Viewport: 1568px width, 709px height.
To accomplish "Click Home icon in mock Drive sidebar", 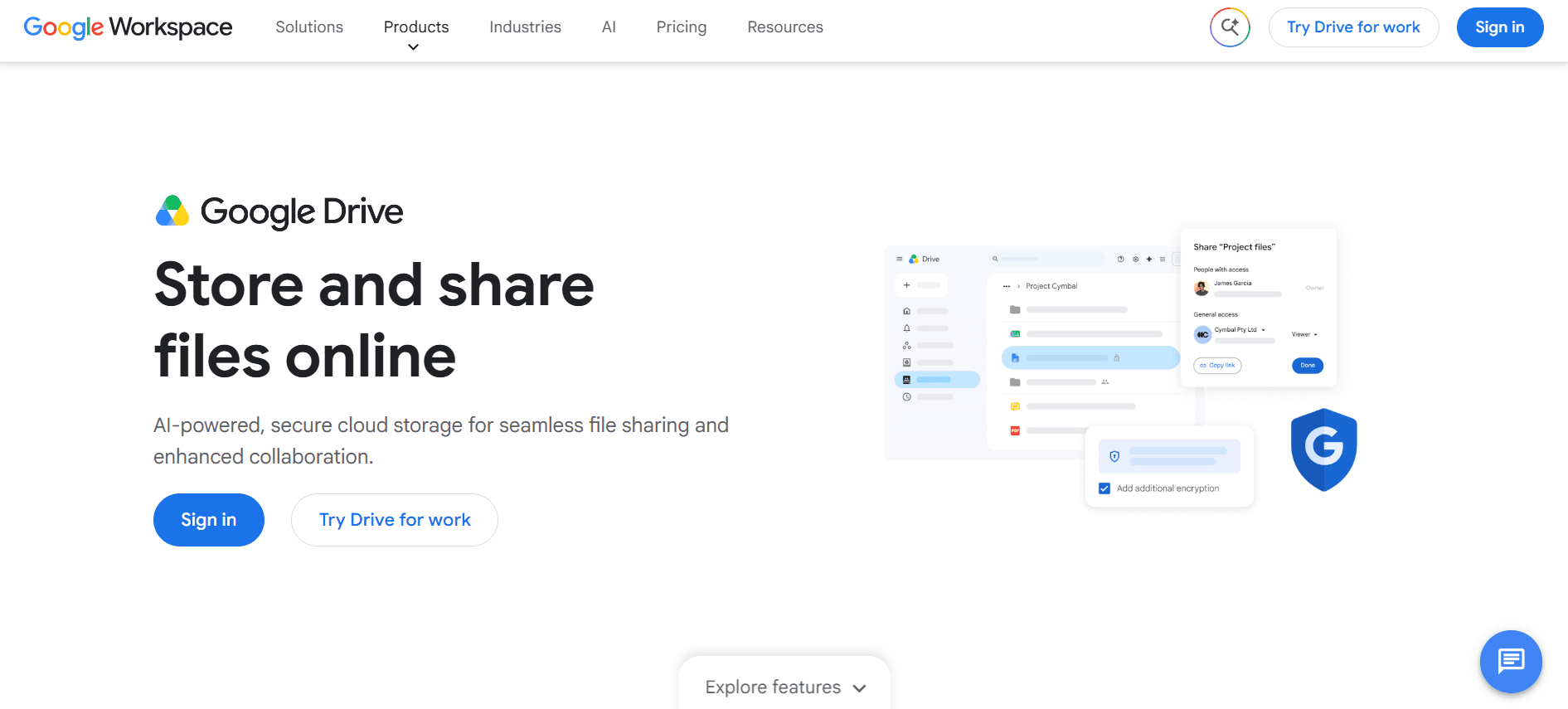I will (x=906, y=311).
